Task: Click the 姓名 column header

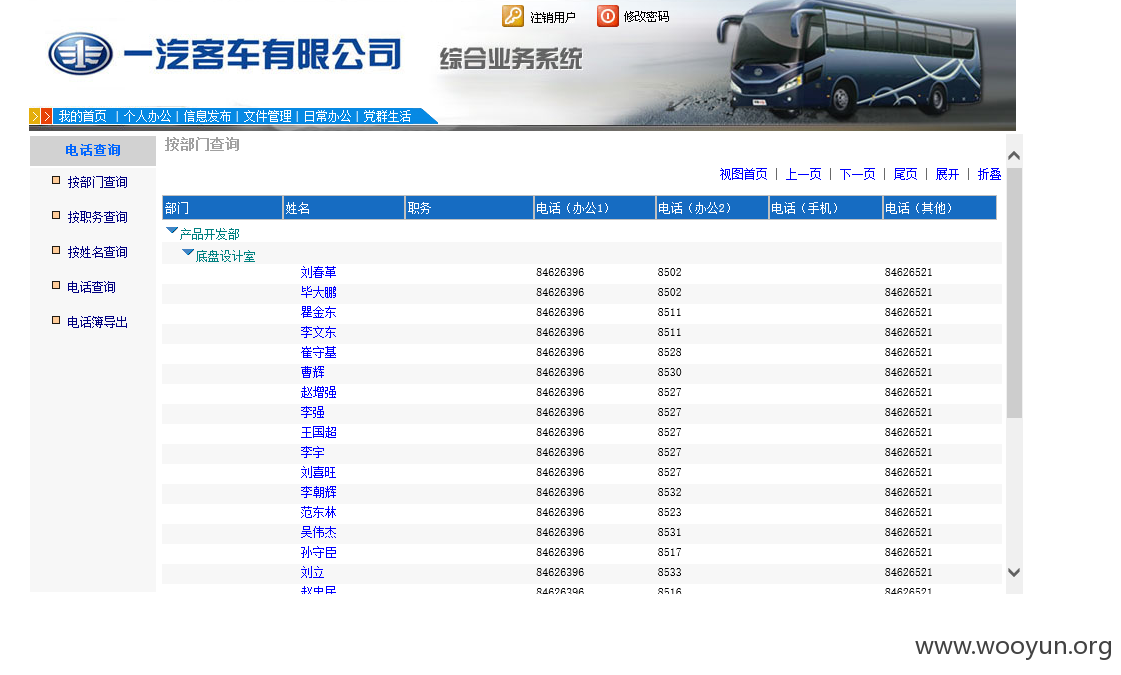Action: pos(344,207)
